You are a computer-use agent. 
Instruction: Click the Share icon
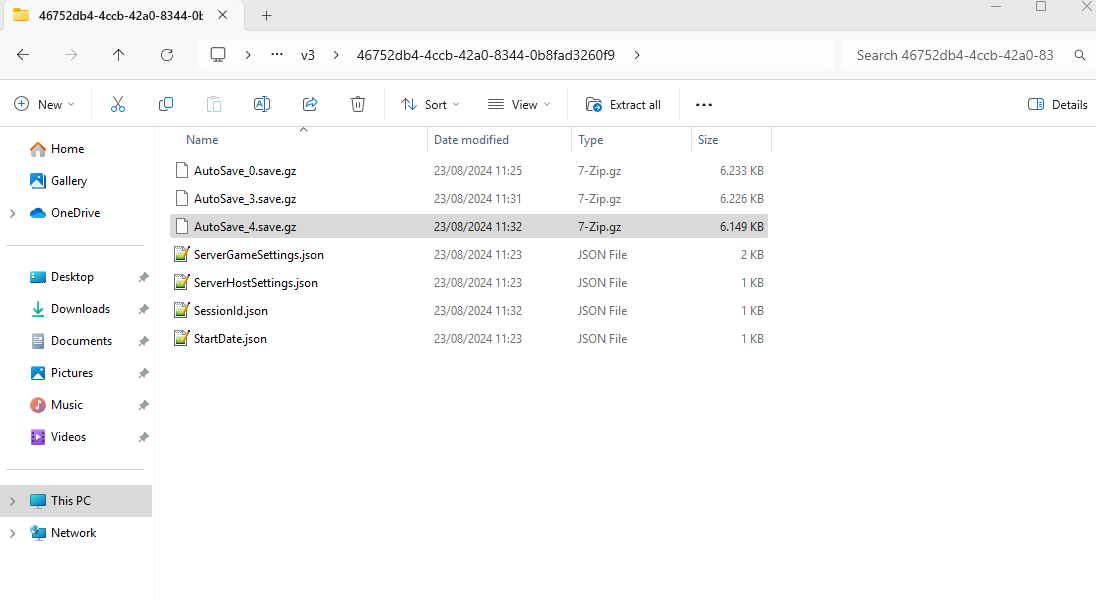(310, 105)
